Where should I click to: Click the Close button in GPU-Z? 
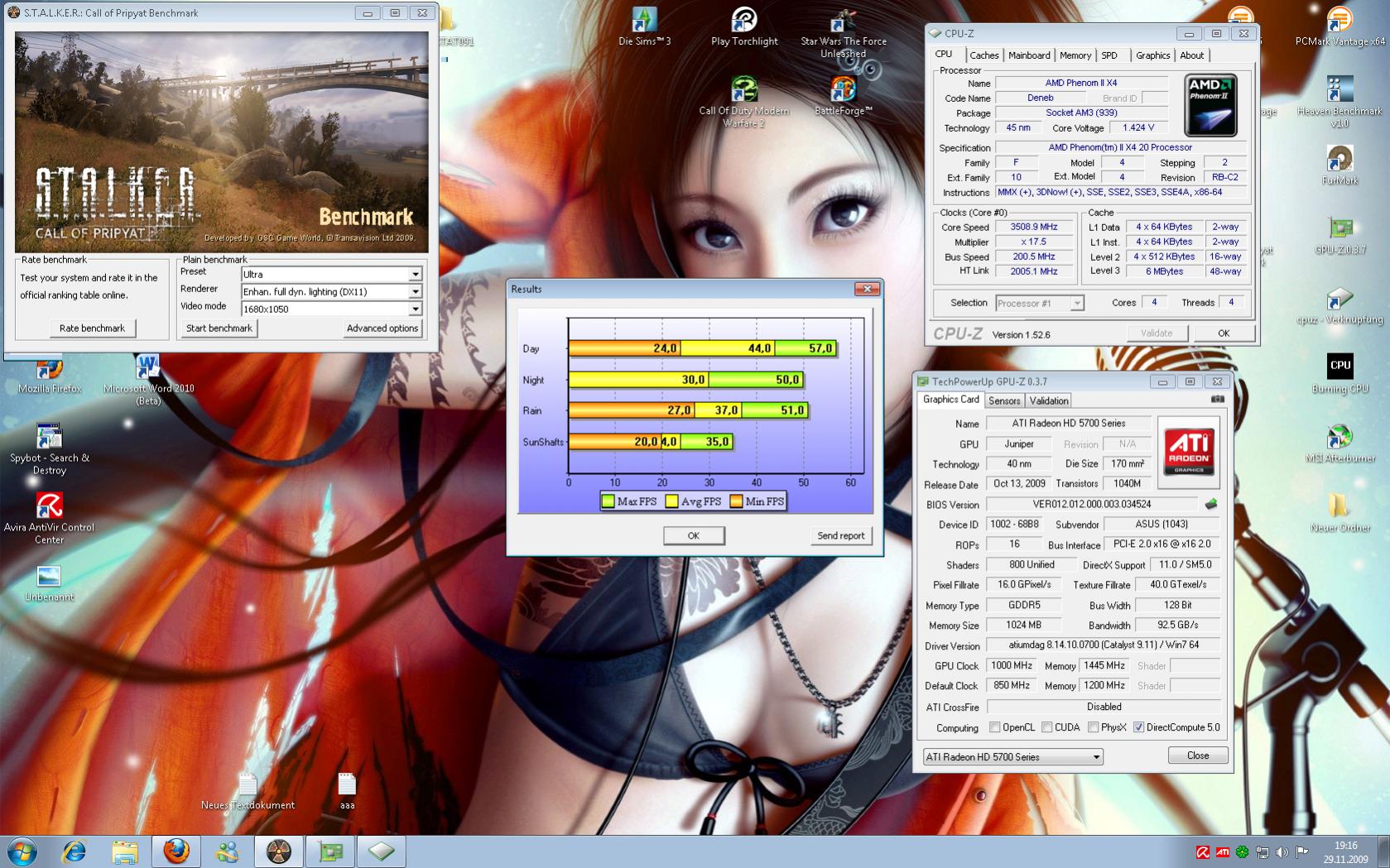(x=1198, y=755)
